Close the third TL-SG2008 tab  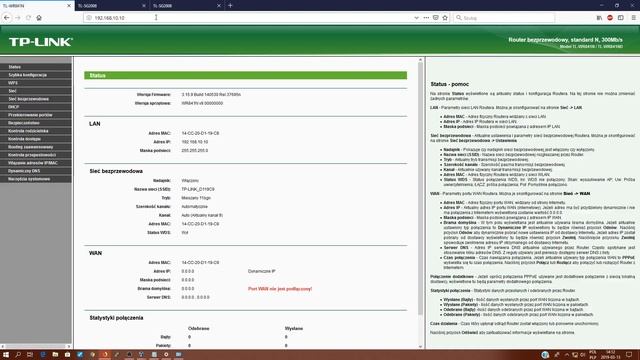(219, 6)
